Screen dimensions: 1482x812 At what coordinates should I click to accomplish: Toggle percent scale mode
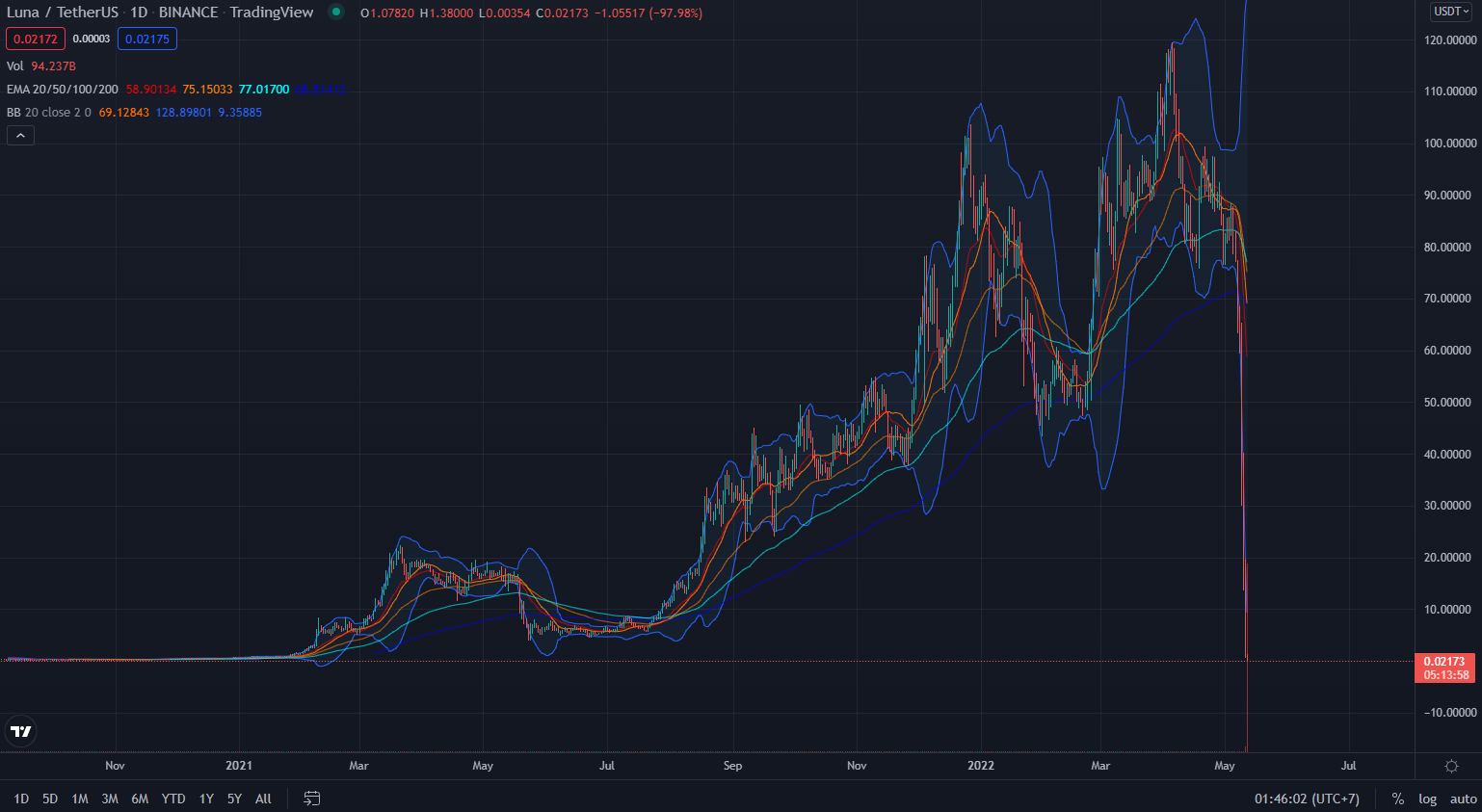pyautogui.click(x=1397, y=799)
